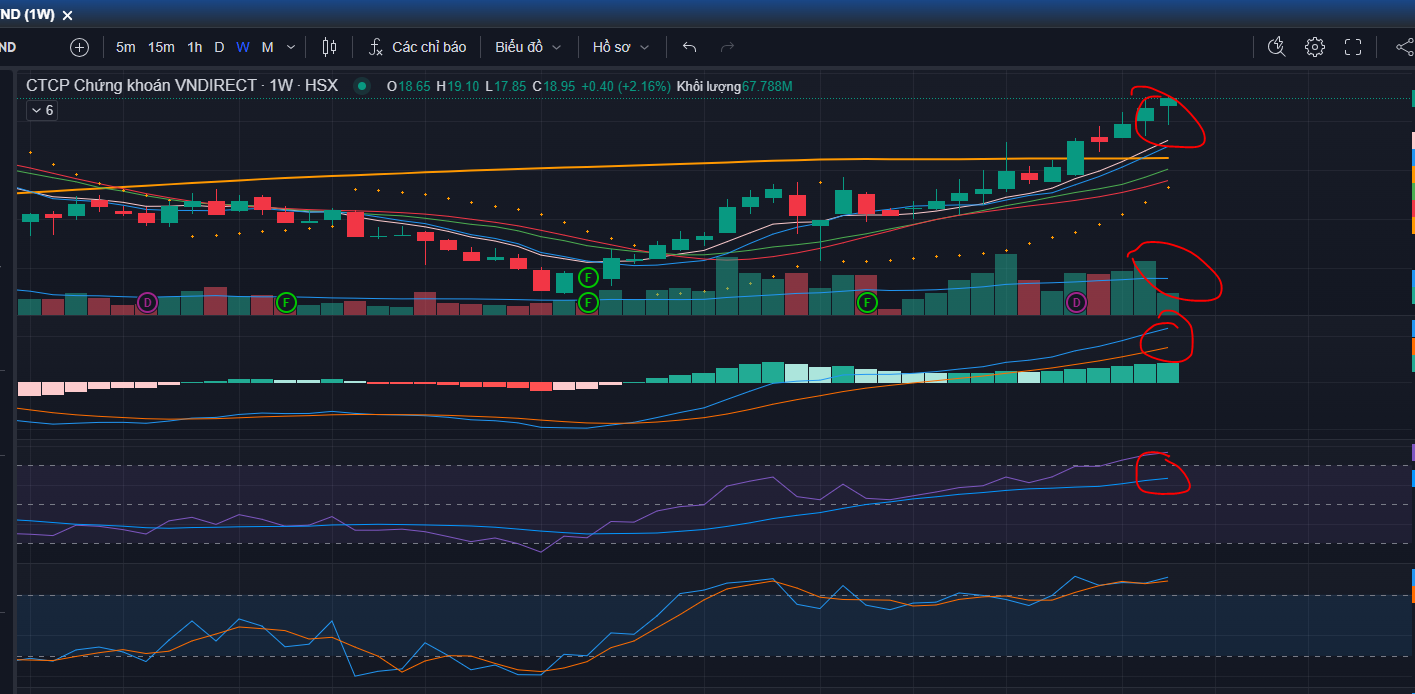Viewport: 1415px width, 694px height.
Task: Switch chart interval to 15m
Action: 161,47
